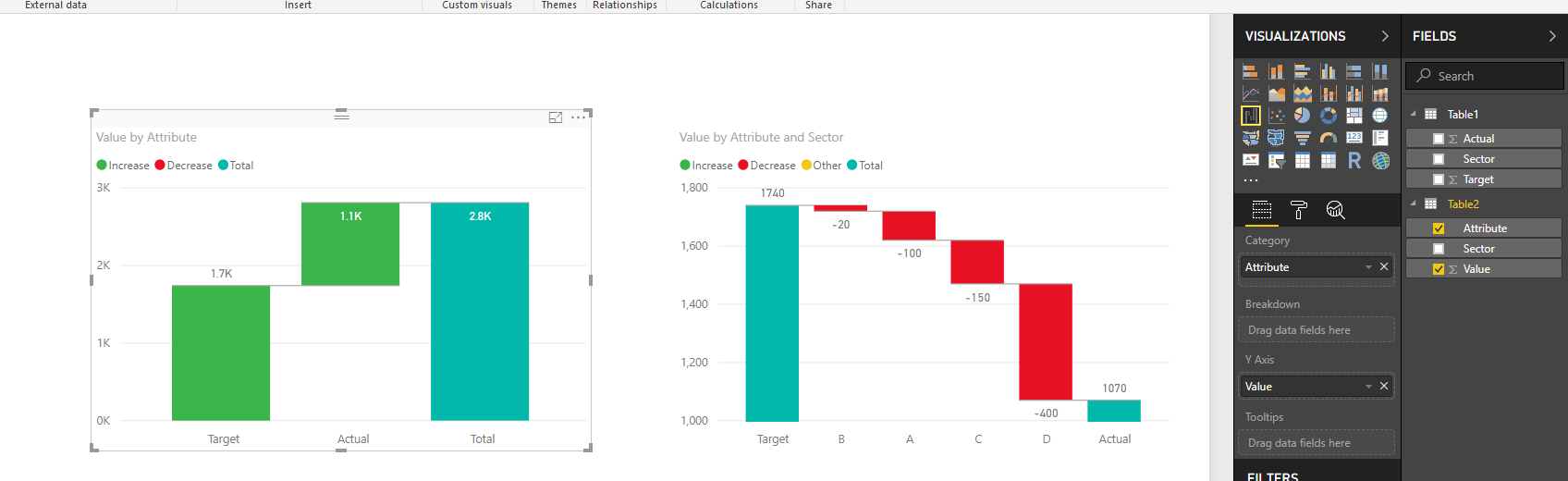Screen dimensions: 1568x481
Task: Click green Increase legend swatch, left chart
Action: (102, 166)
